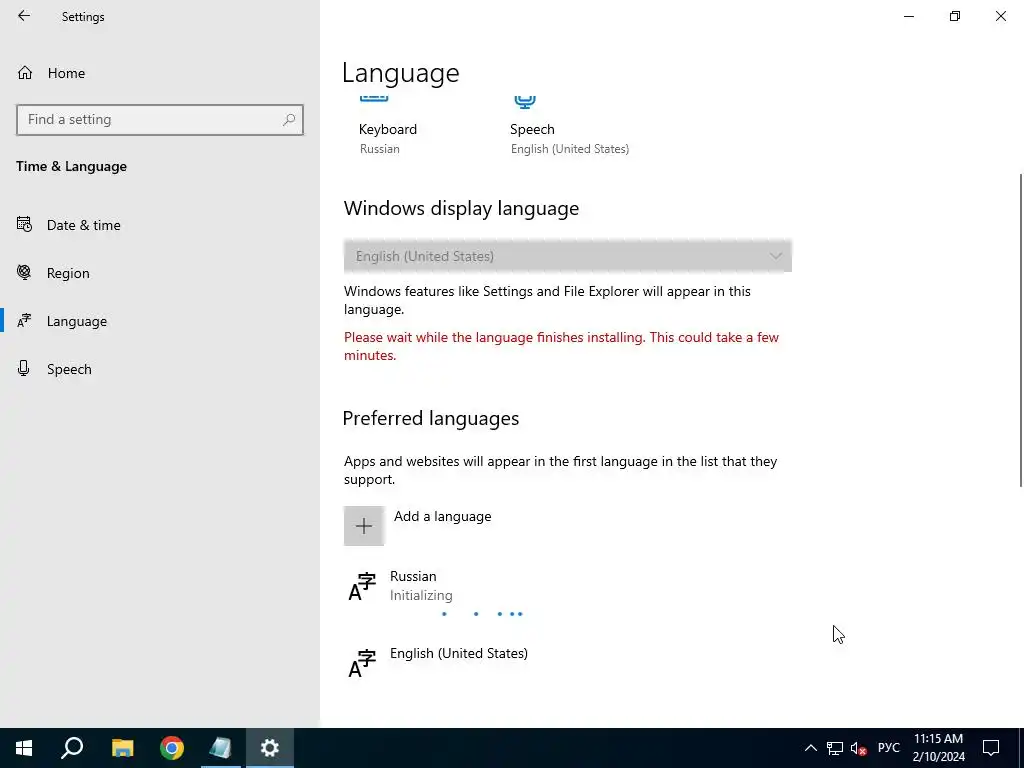Switch input language via РУС indicator
The image size is (1024, 768).
click(888, 748)
